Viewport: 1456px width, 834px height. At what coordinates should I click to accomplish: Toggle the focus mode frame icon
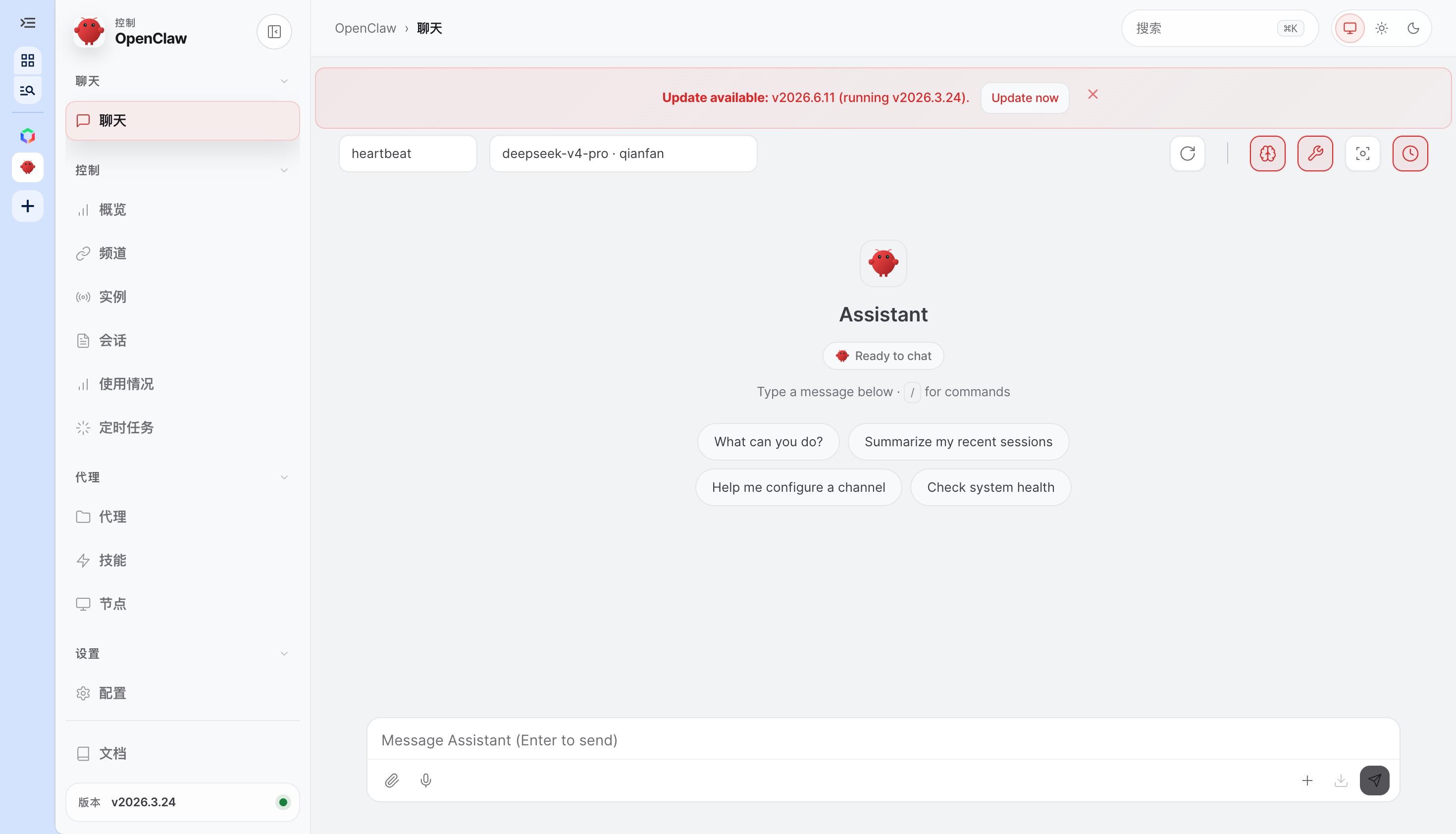(1362, 154)
